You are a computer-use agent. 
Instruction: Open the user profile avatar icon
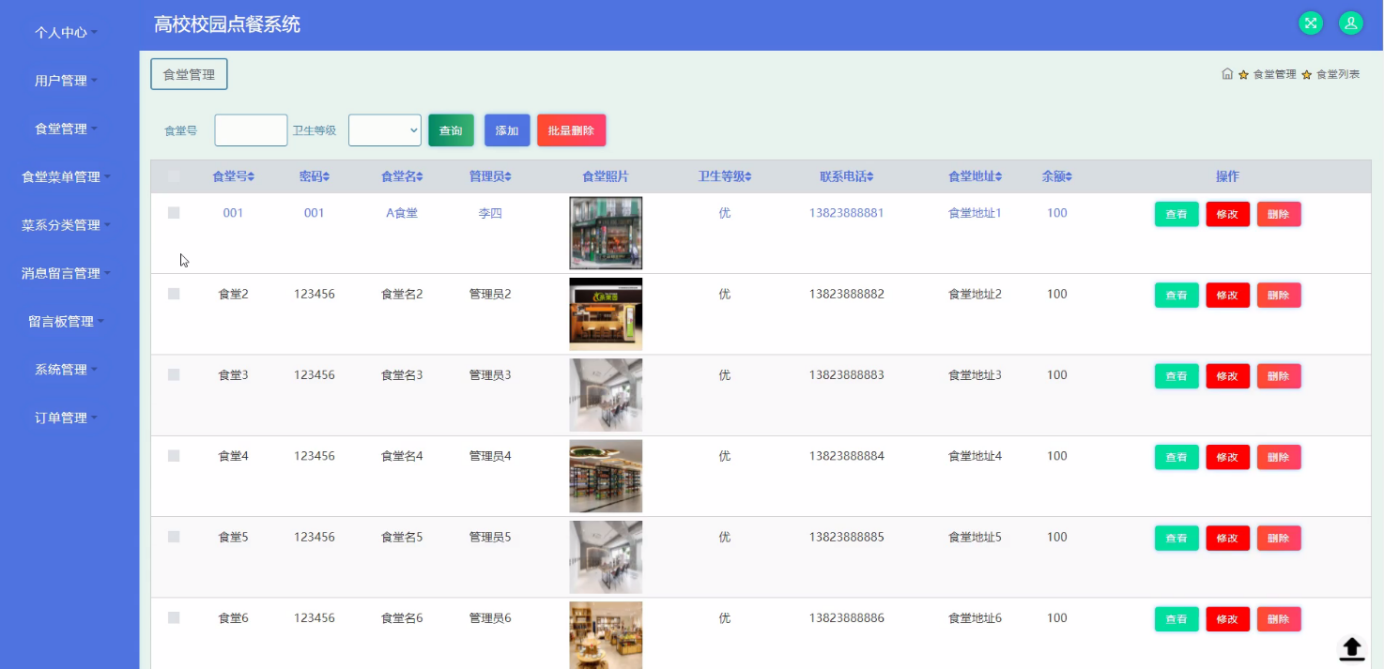(x=1351, y=23)
